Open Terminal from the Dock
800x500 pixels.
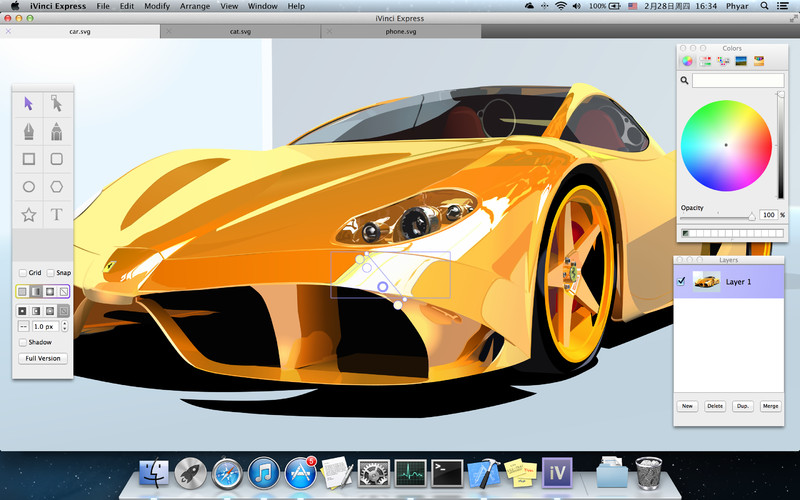point(447,473)
